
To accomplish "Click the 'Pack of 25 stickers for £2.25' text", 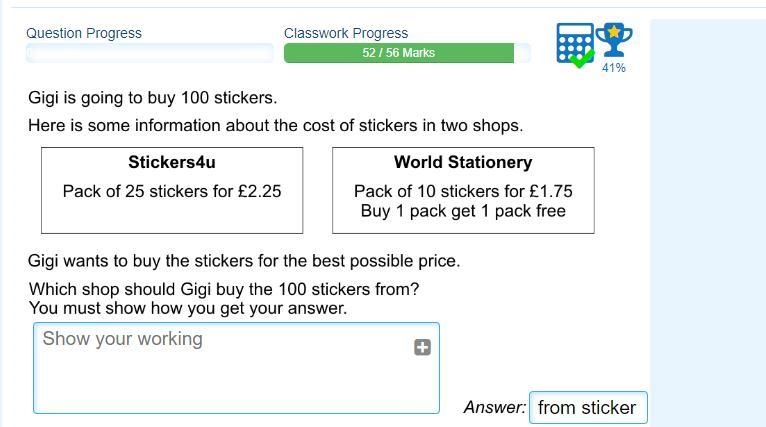I will [x=172, y=191].
